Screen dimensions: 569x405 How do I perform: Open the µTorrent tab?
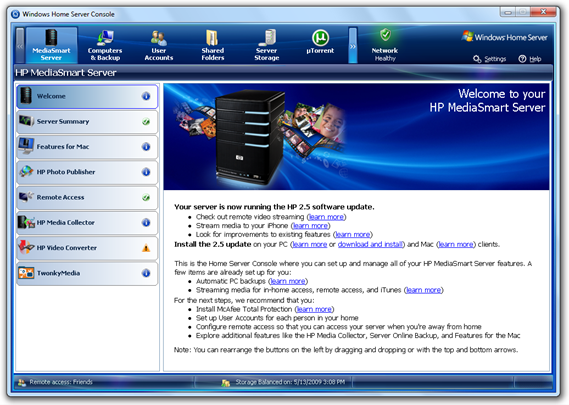pos(320,42)
